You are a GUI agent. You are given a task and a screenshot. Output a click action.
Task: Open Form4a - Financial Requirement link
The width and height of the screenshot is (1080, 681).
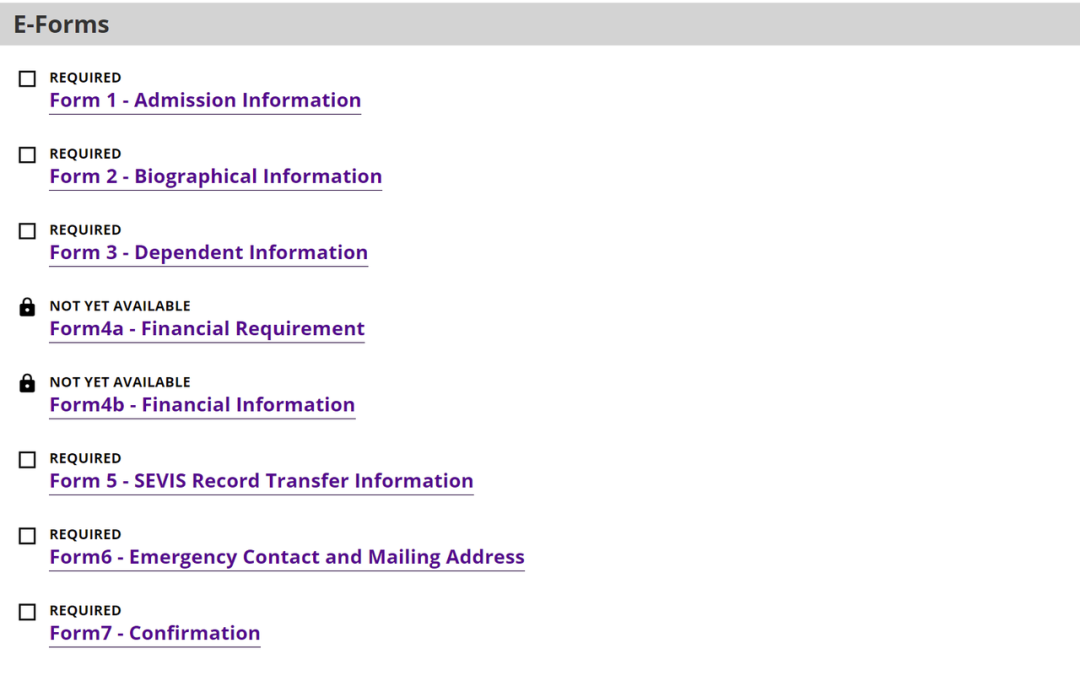pos(207,329)
